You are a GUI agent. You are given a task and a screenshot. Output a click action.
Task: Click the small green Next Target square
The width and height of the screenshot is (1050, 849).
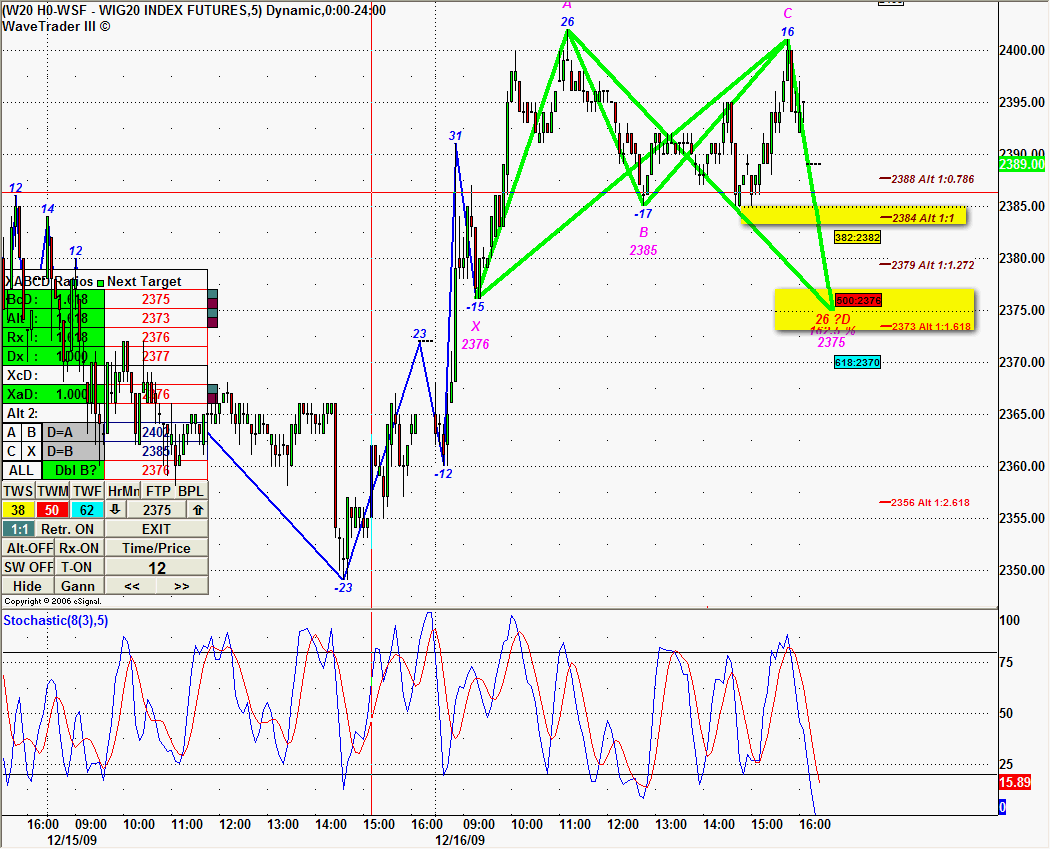(100, 282)
